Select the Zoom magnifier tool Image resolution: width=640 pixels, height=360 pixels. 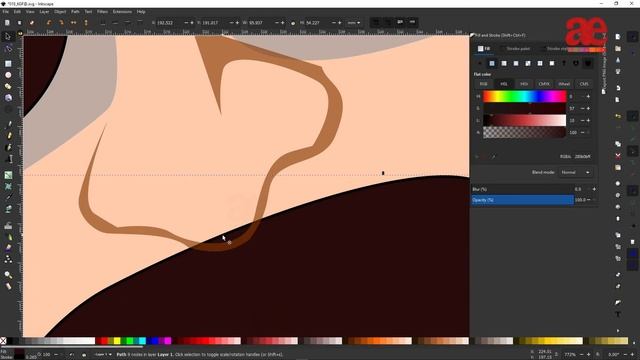[x=8, y=275]
